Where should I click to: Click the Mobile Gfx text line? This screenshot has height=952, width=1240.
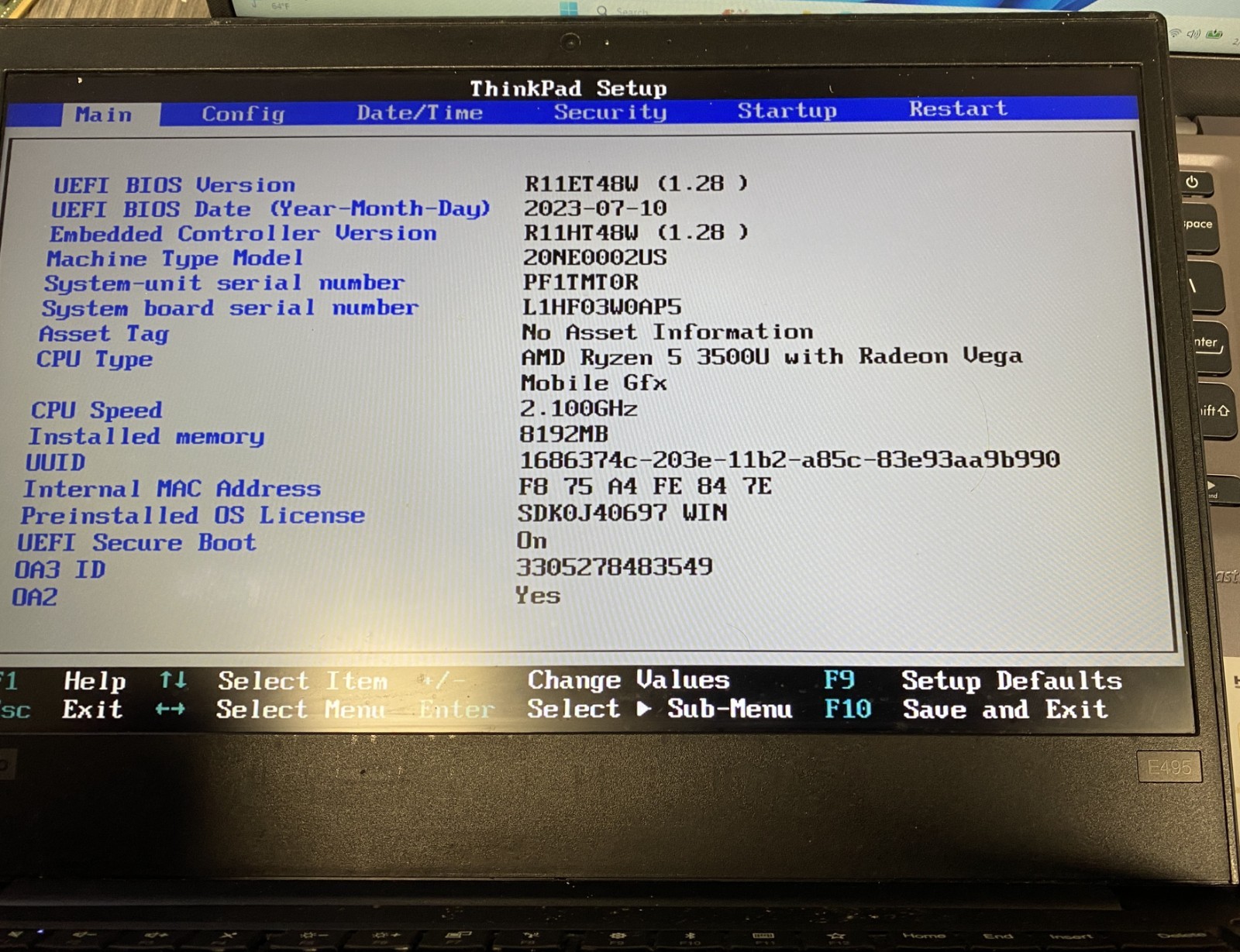pos(594,383)
